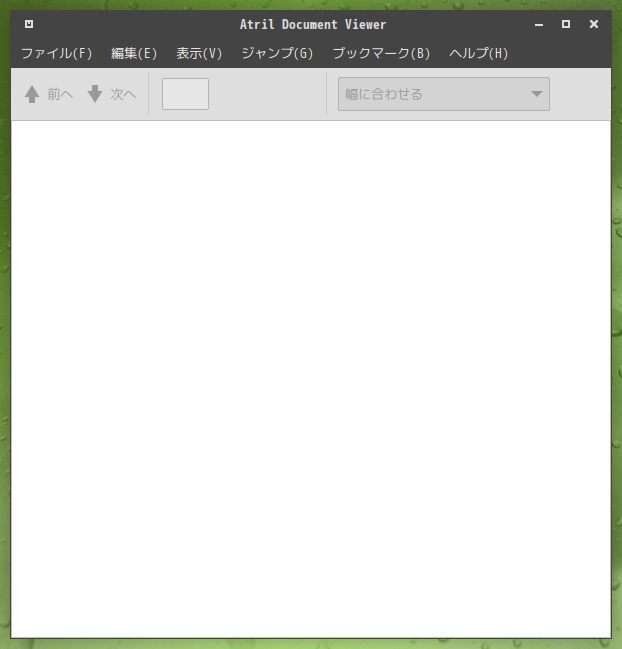Open the ジャンプ(G) menu
The image size is (622, 649).
[x=277, y=53]
